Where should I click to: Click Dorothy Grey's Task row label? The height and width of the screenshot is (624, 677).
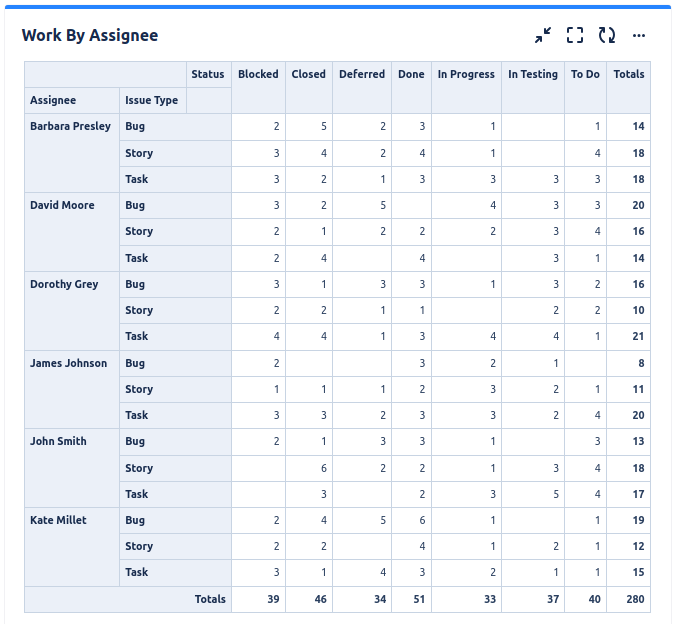(x=175, y=337)
